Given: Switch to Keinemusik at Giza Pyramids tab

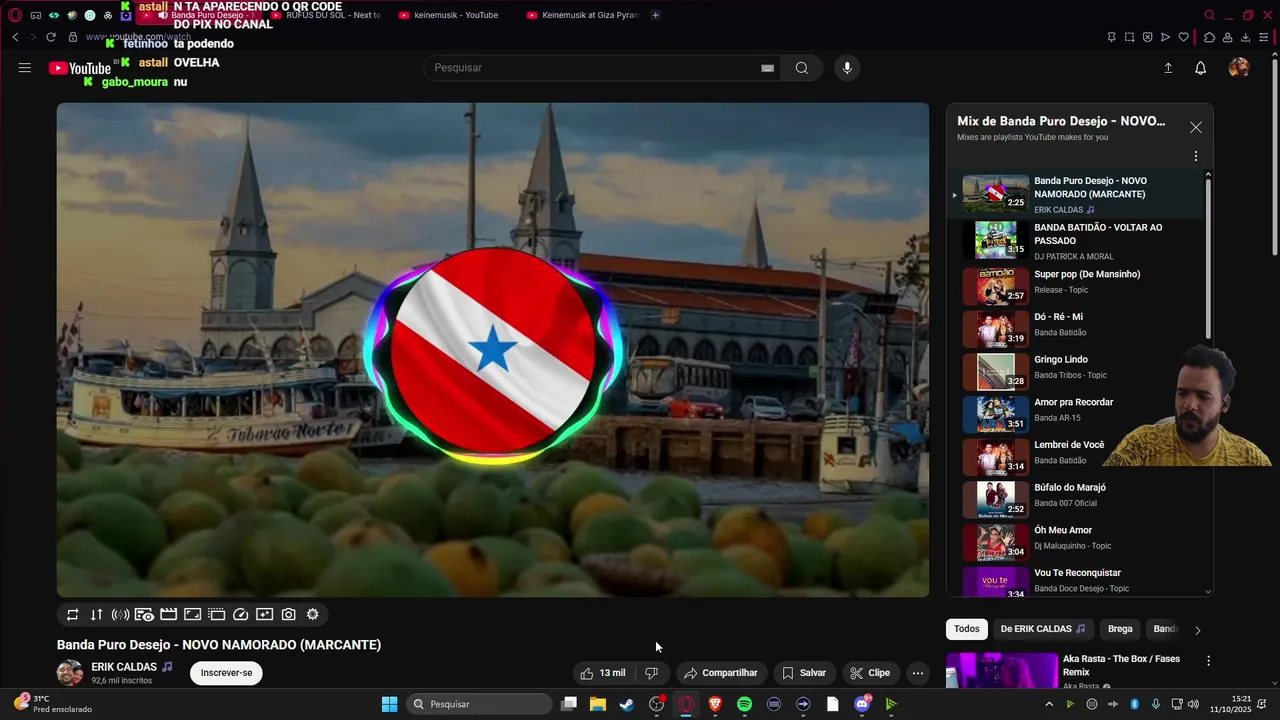Looking at the screenshot, I should pos(583,15).
